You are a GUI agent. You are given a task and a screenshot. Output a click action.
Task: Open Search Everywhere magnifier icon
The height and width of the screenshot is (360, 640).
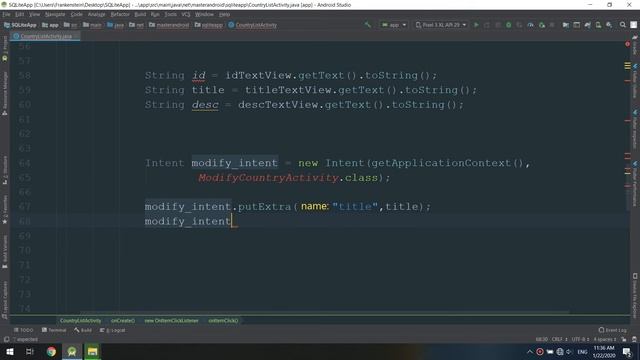tap(622, 25)
